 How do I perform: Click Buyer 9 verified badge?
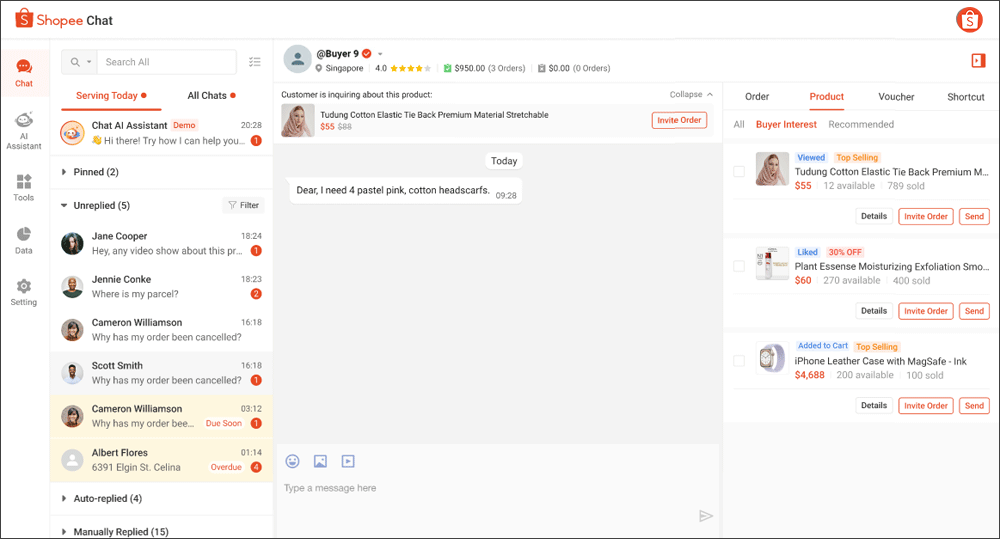pyautogui.click(x=367, y=54)
